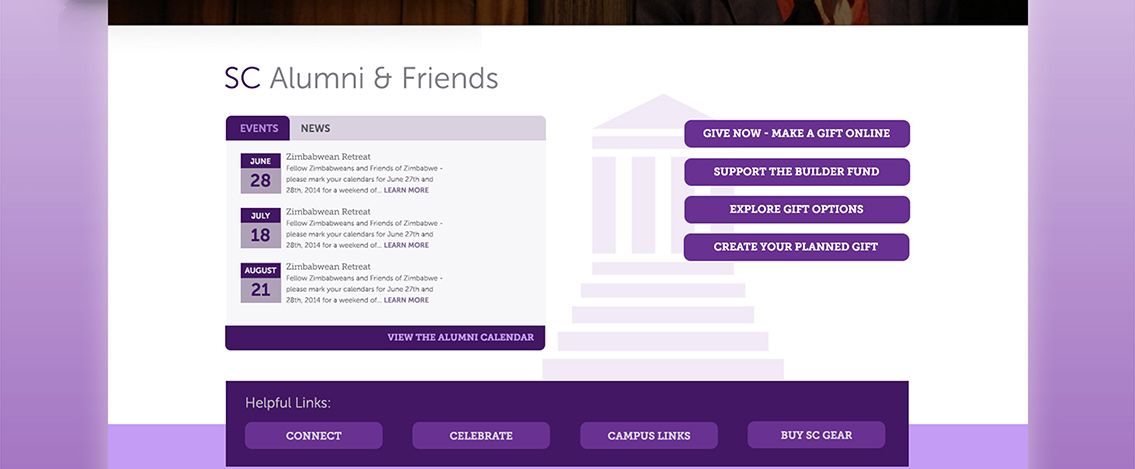Switch to the News tab
Viewport: 1135px width, 469px height.
tap(316, 128)
